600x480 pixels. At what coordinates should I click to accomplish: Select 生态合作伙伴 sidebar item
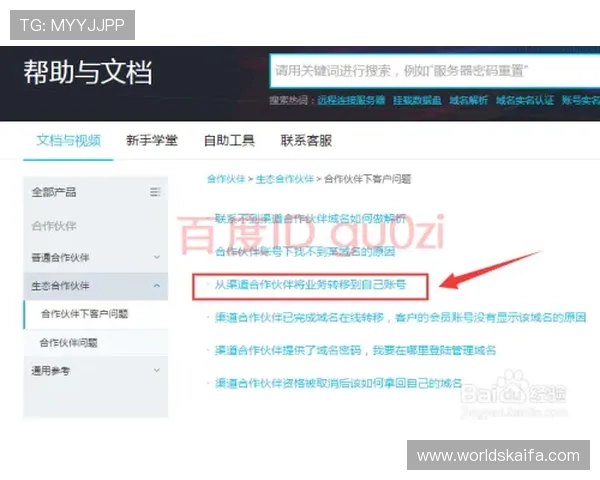[x=60, y=286]
